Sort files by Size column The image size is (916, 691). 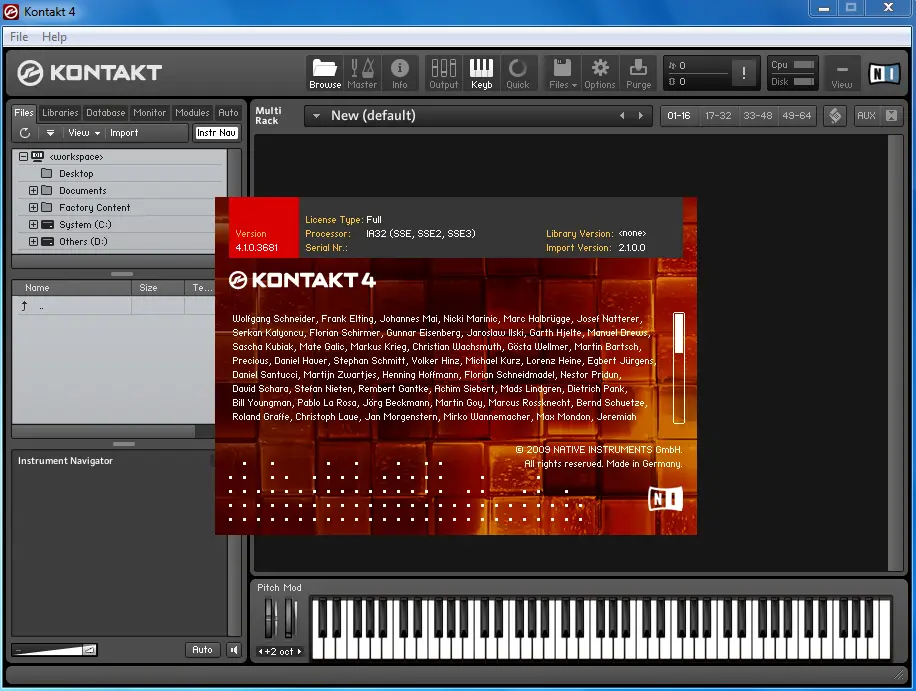click(x=158, y=287)
